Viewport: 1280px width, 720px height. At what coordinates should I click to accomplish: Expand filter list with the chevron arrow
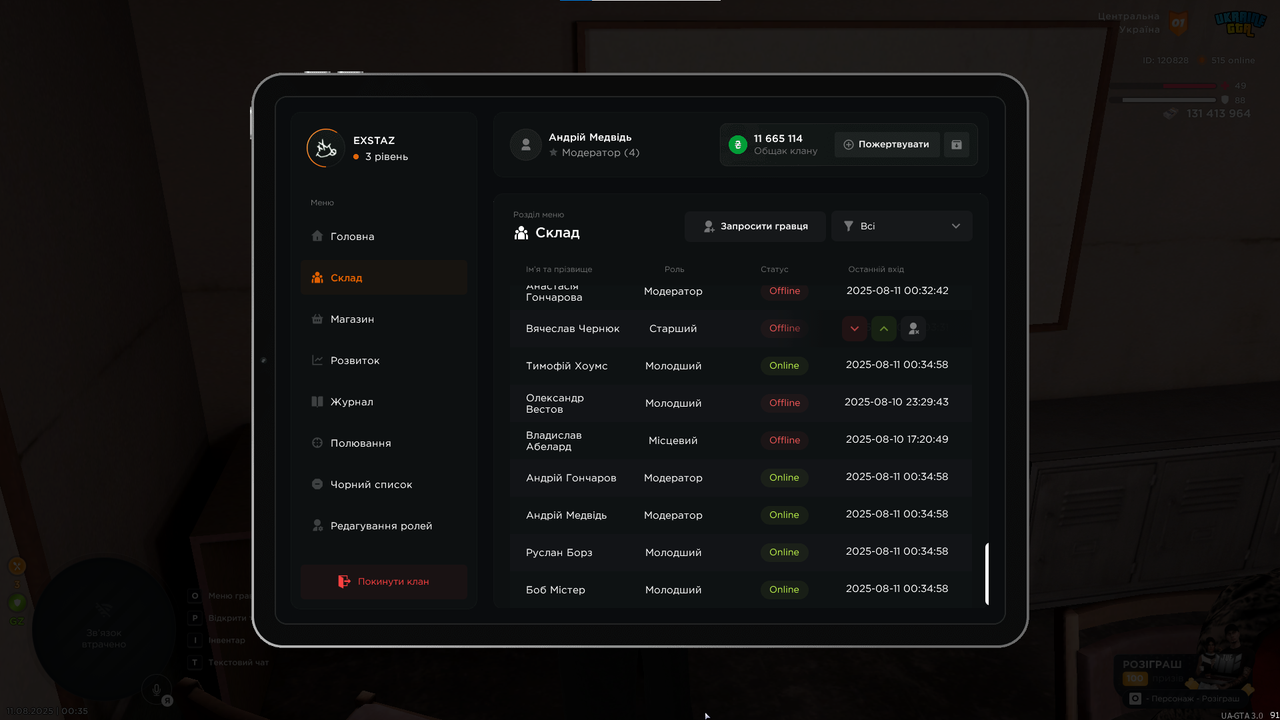[955, 226]
